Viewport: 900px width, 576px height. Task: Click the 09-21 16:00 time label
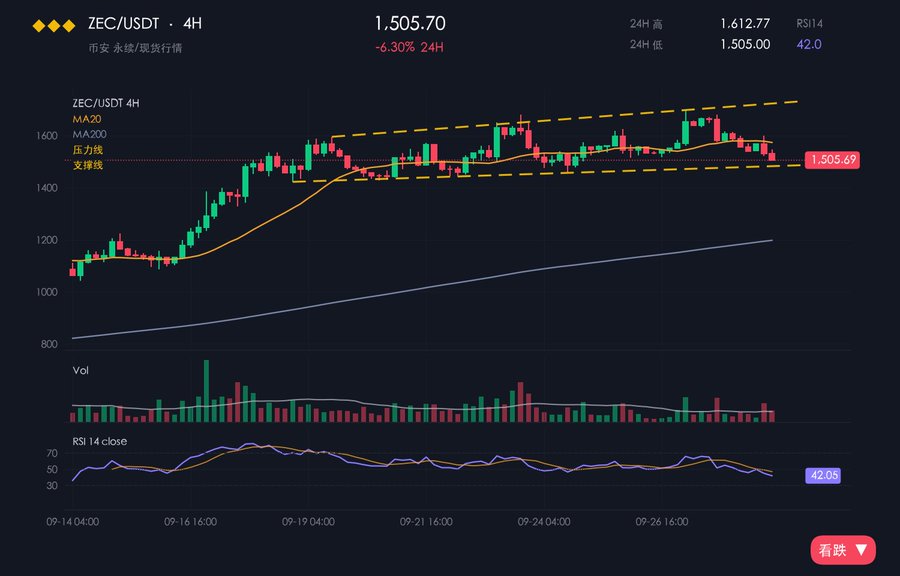point(426,522)
